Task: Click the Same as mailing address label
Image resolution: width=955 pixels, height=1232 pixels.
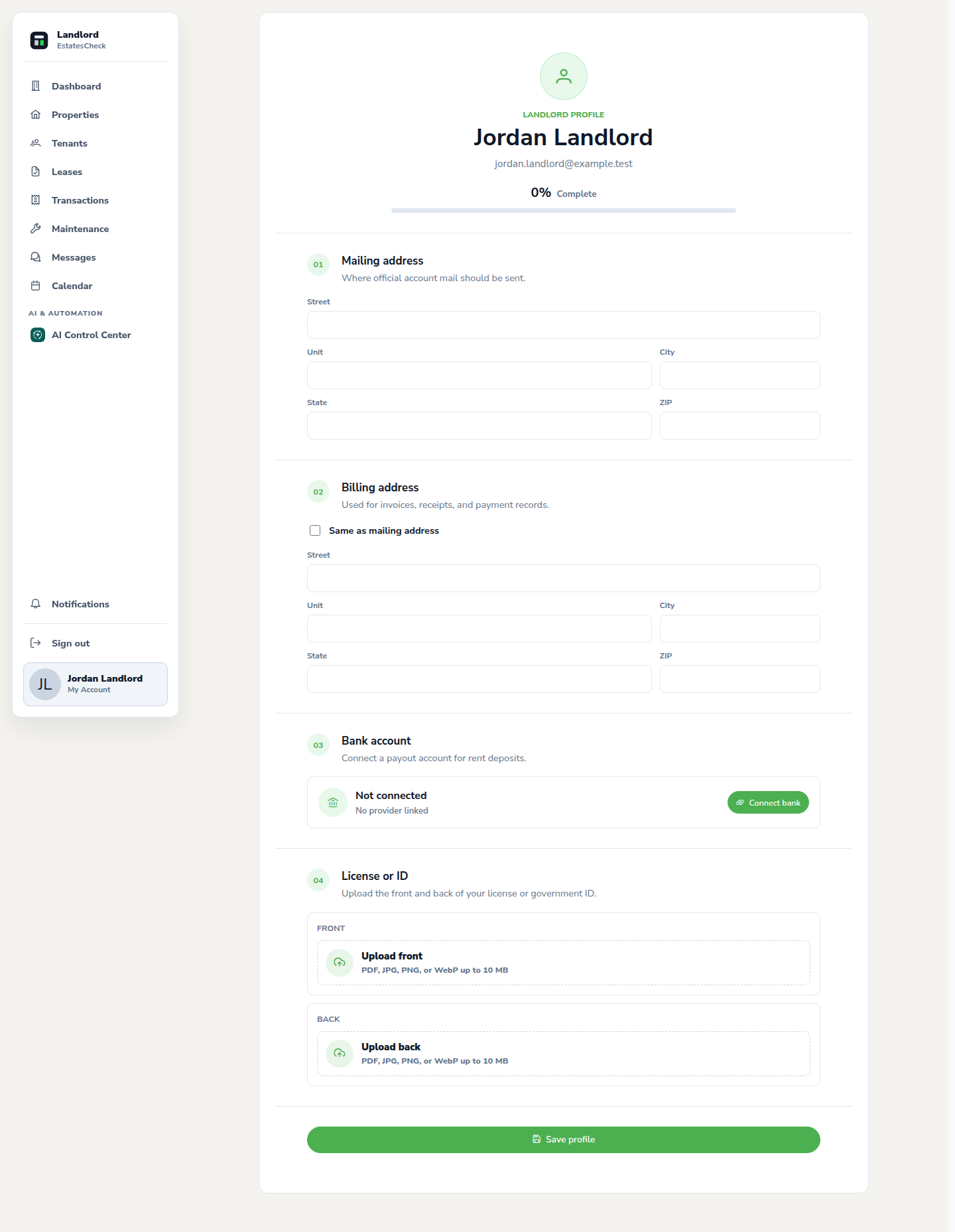Action: pyautogui.click(x=384, y=530)
